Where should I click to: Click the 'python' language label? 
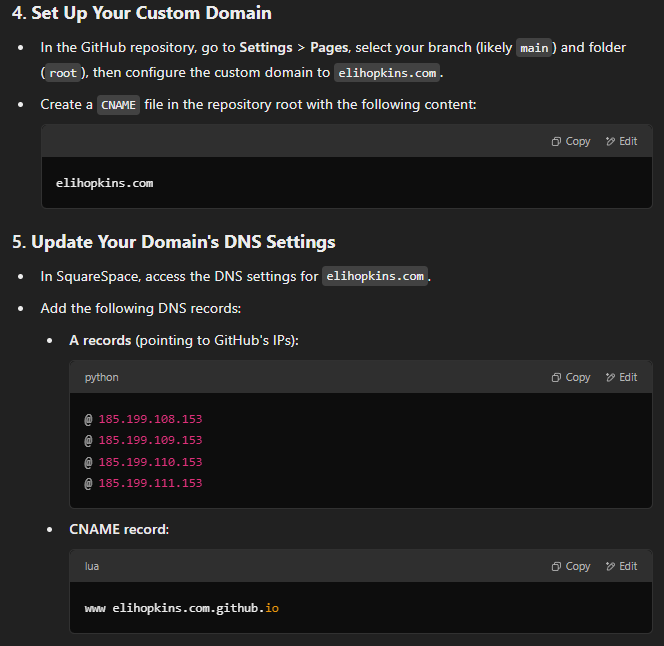click(102, 377)
